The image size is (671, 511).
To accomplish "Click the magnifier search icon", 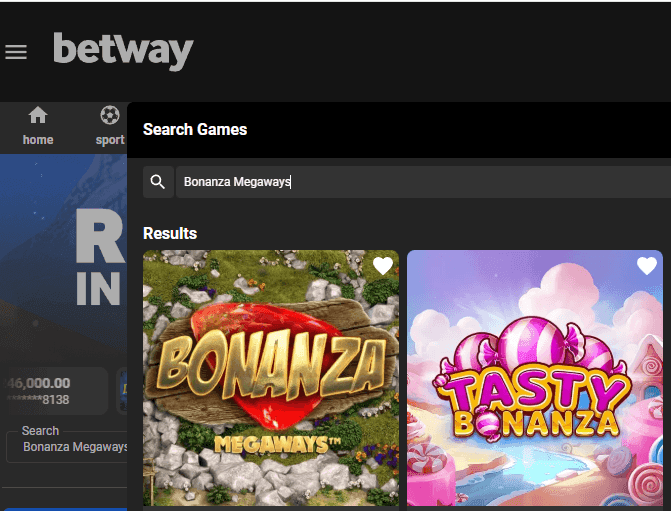I will 158,182.
